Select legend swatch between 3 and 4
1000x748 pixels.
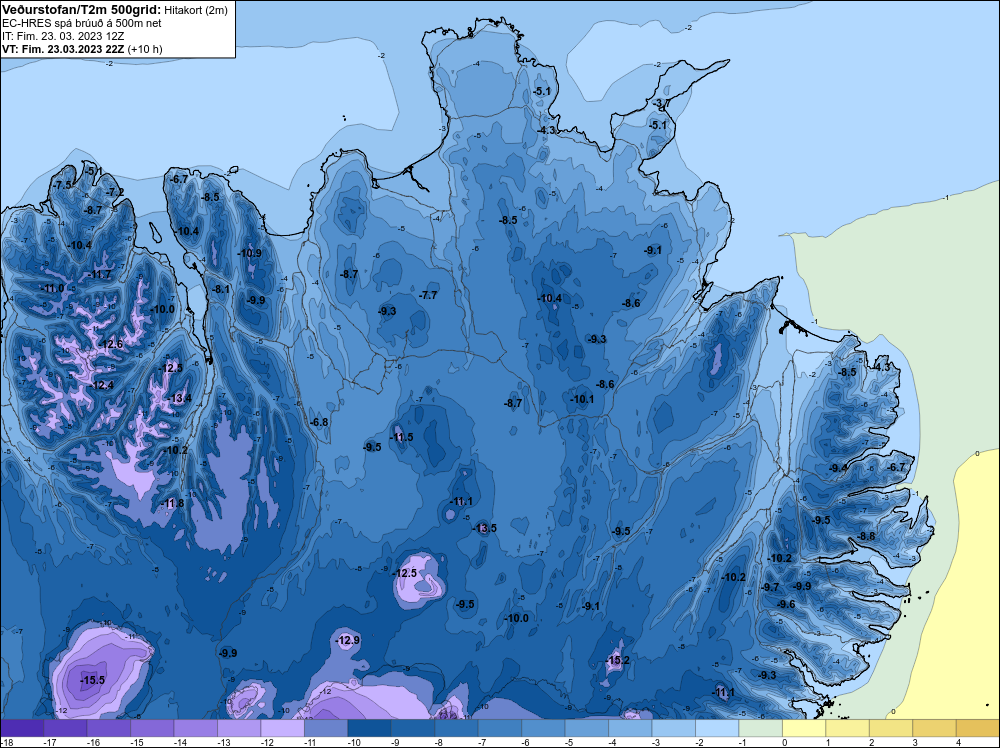(934, 728)
